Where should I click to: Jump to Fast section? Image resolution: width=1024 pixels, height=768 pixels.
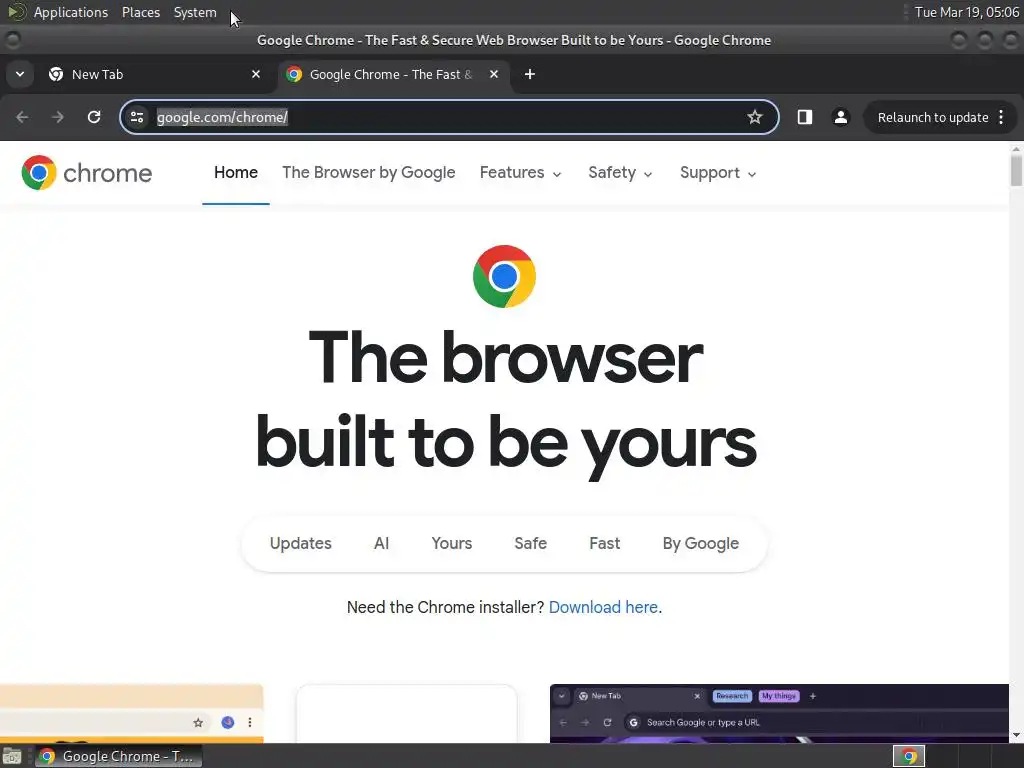point(604,543)
